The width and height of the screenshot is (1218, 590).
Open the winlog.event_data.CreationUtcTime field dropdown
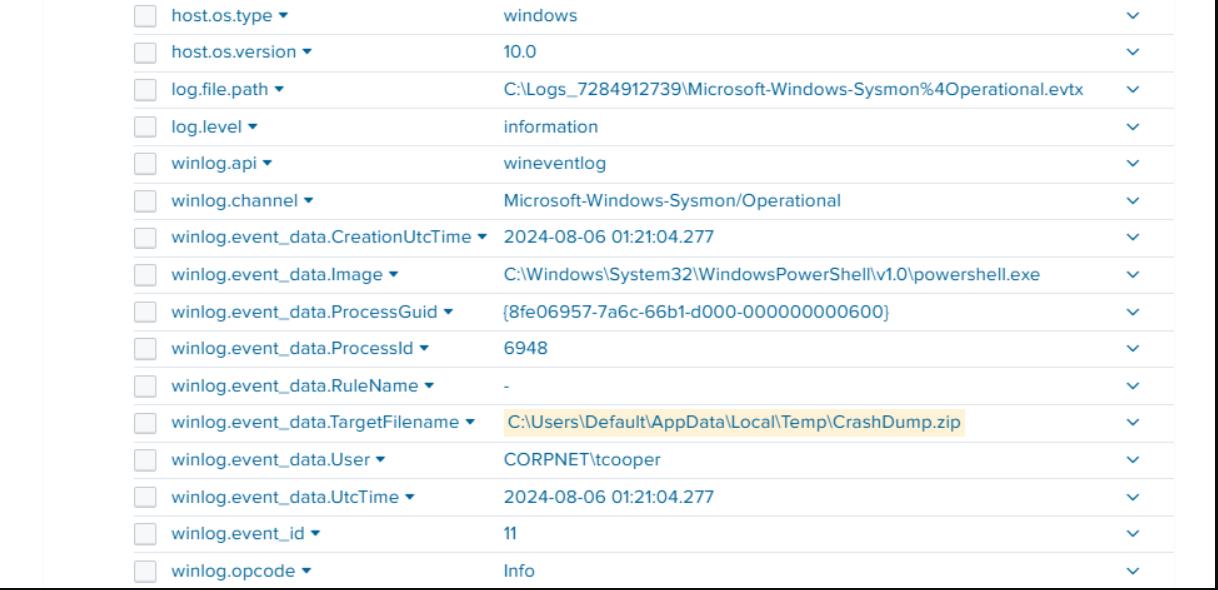[x=481, y=238]
